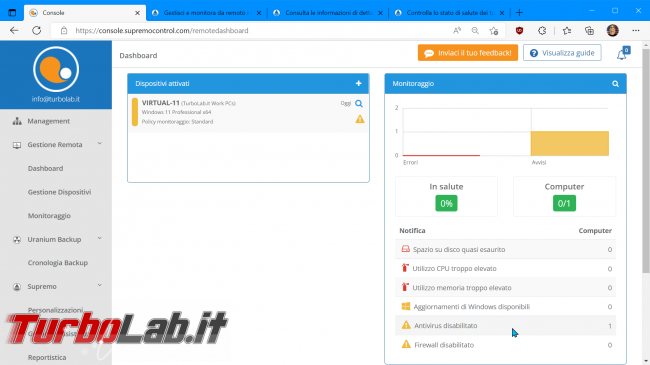
Task: Click the yellow Avvisi bar in chart
Action: 570,144
